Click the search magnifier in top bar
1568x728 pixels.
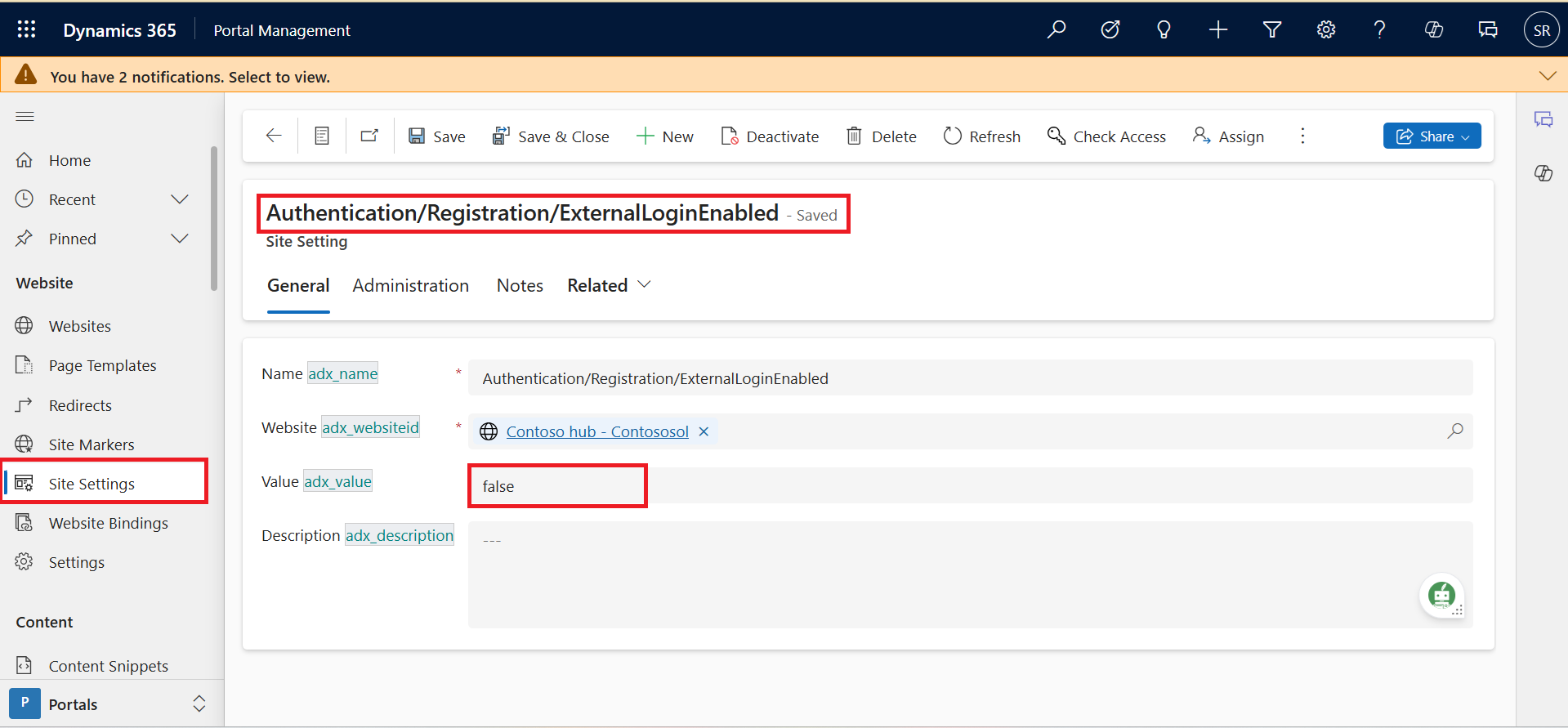click(x=1057, y=30)
